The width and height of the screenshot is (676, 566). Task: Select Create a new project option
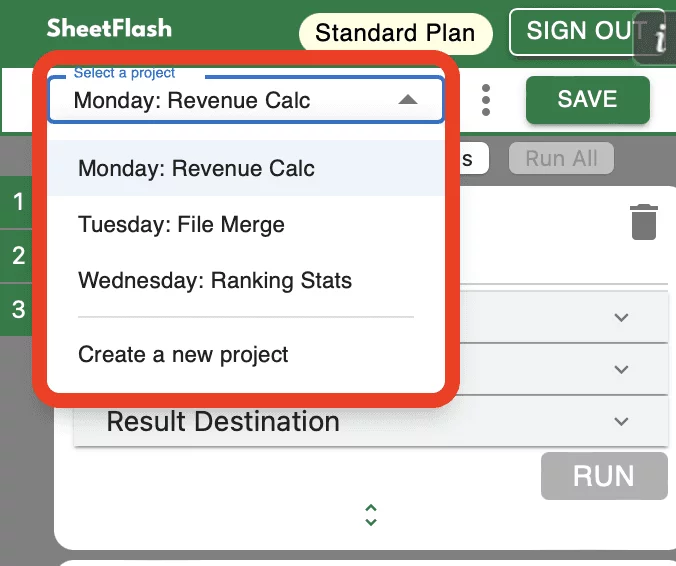184,354
